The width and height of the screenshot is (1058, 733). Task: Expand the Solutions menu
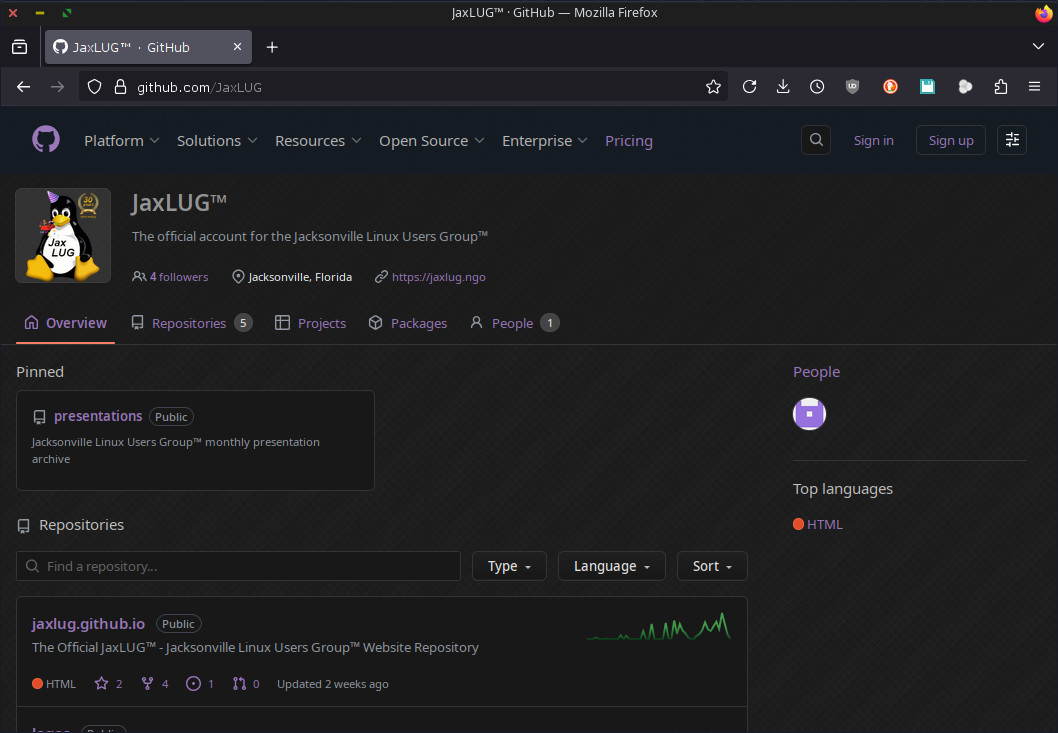click(x=217, y=140)
